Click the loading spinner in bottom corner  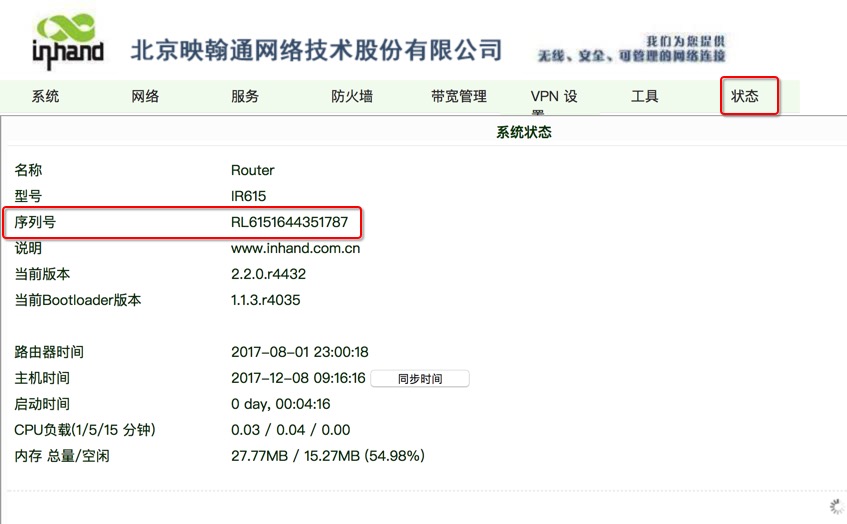(x=837, y=507)
